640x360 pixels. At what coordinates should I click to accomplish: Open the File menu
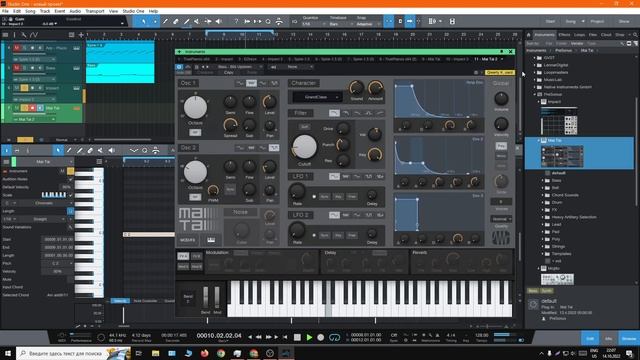click(5, 11)
